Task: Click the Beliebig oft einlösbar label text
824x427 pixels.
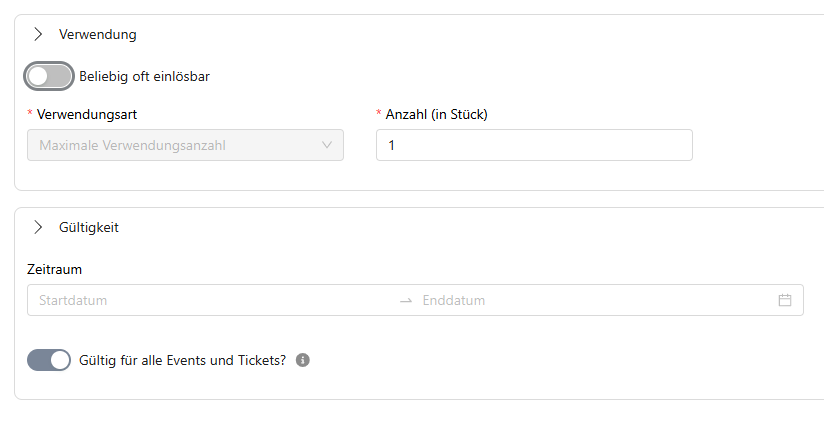Action: click(x=145, y=77)
